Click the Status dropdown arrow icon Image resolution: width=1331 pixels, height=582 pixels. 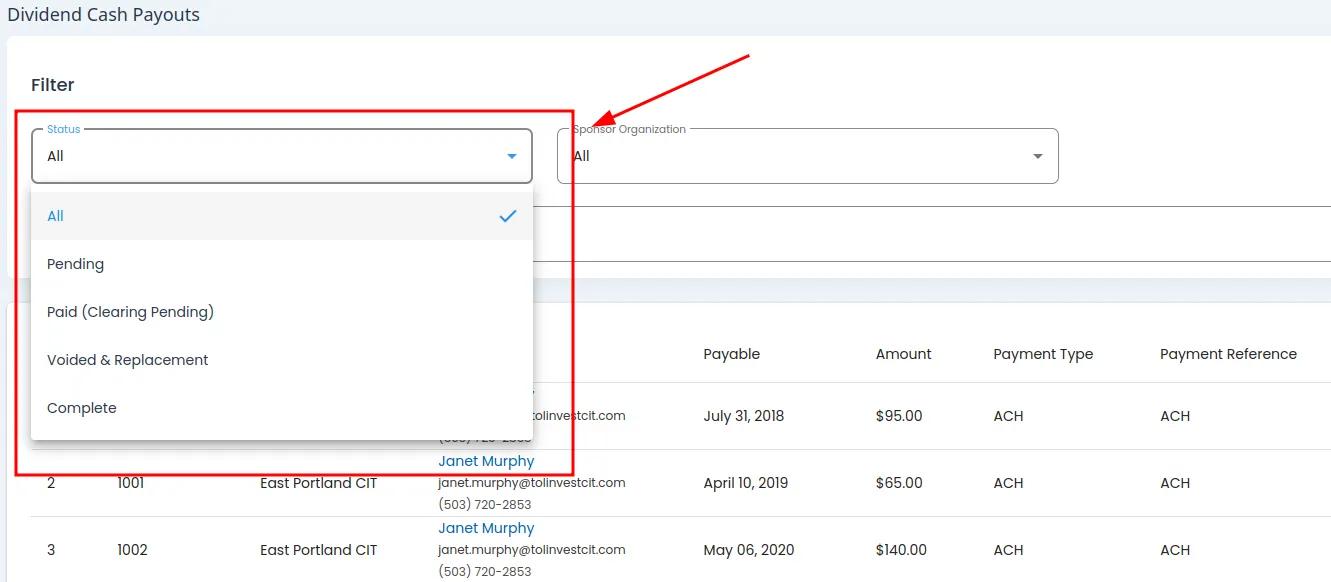pos(512,156)
